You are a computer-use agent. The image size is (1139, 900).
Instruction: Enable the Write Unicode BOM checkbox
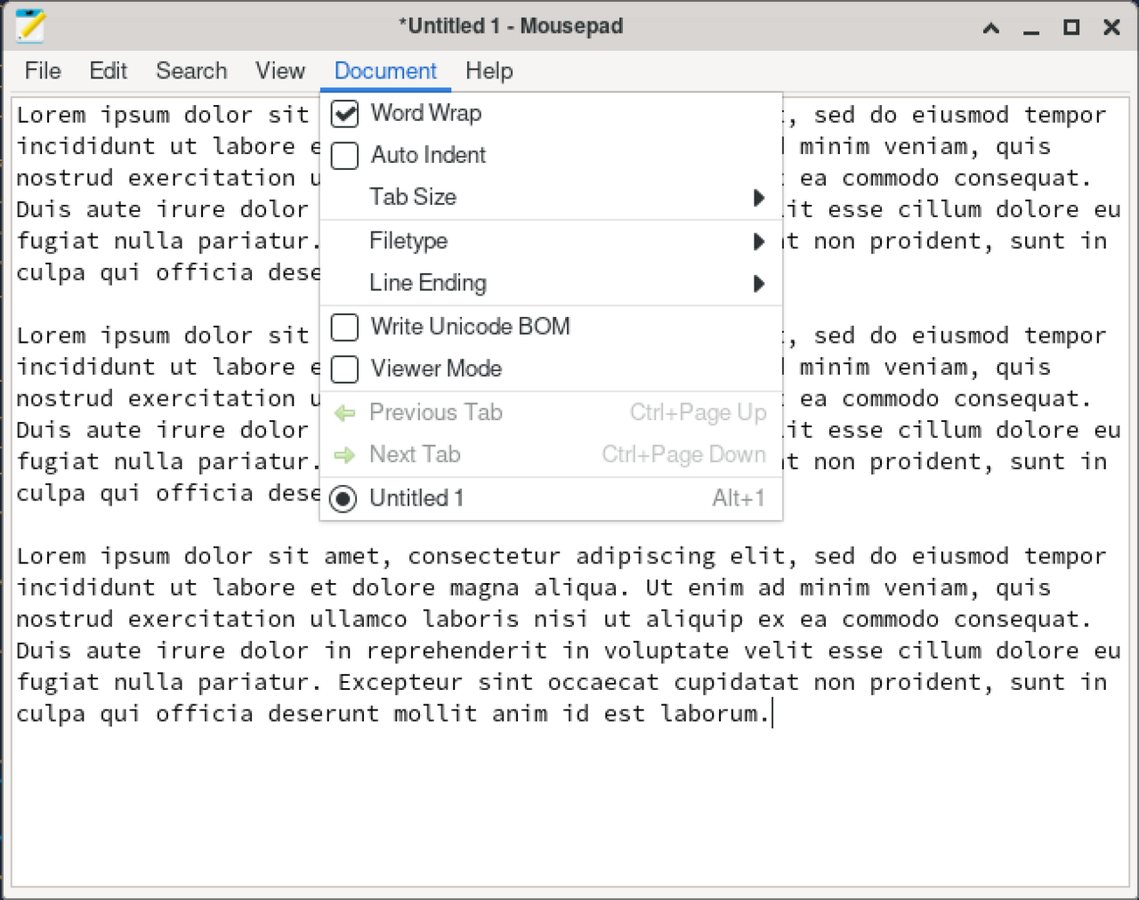pyautogui.click(x=344, y=327)
